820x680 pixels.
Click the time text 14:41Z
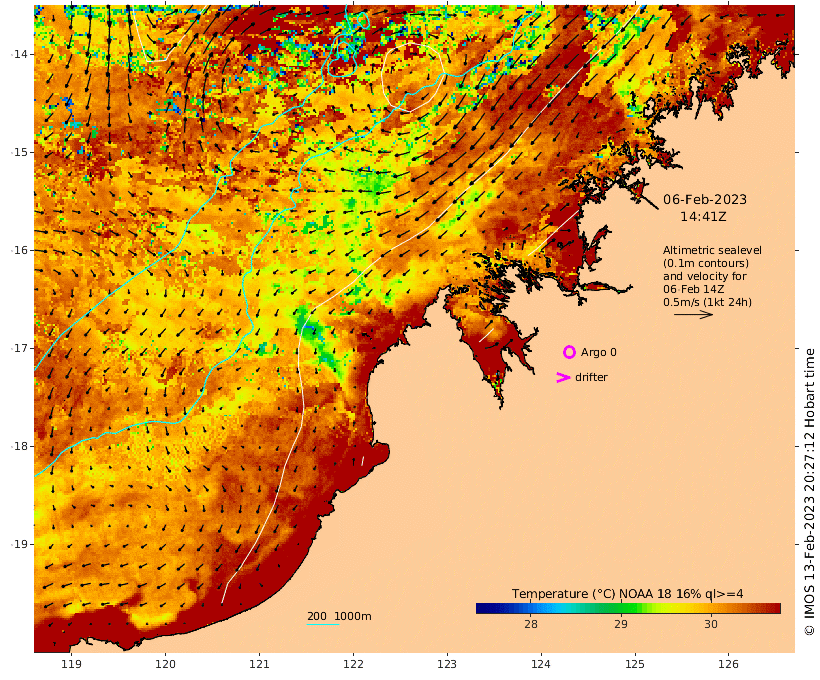pyautogui.click(x=703, y=217)
